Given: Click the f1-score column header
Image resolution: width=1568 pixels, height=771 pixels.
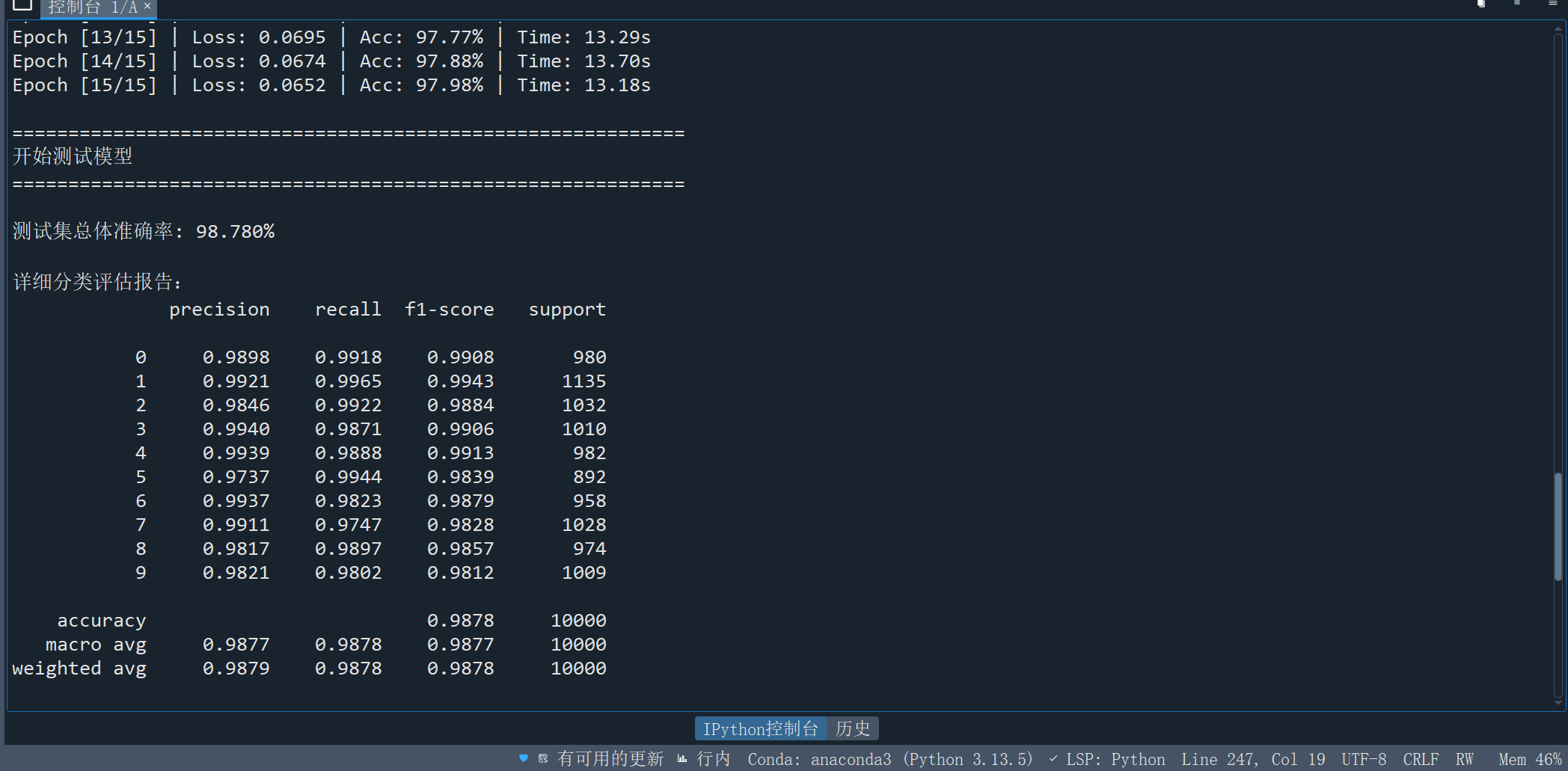Looking at the screenshot, I should coord(449,310).
